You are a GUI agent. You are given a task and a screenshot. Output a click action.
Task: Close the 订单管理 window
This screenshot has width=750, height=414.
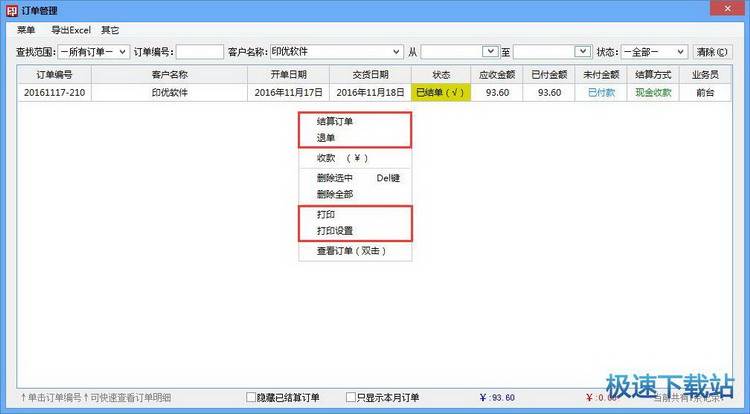[x=728, y=9]
